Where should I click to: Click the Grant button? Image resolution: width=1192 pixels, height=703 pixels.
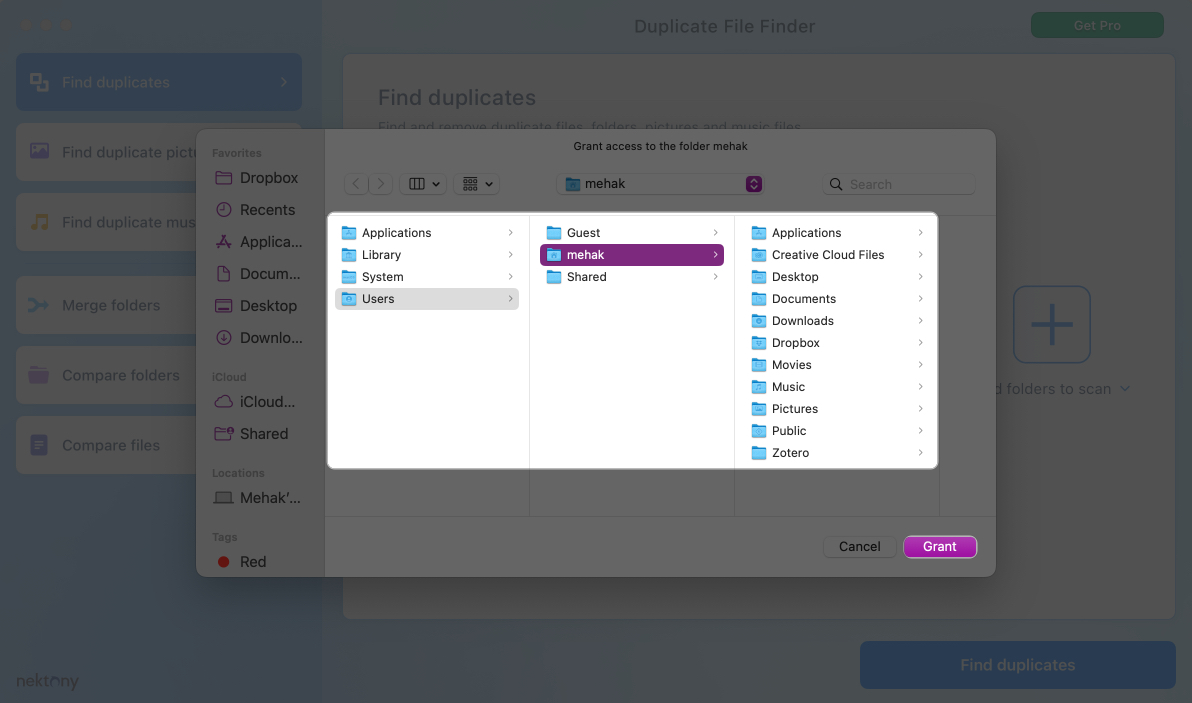[x=939, y=547]
